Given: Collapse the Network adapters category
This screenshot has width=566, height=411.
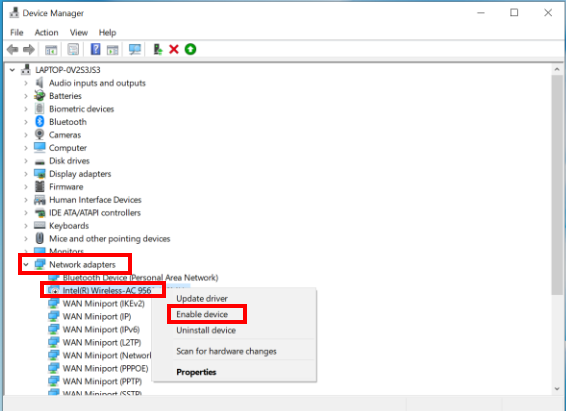Looking at the screenshot, I should [x=26, y=264].
